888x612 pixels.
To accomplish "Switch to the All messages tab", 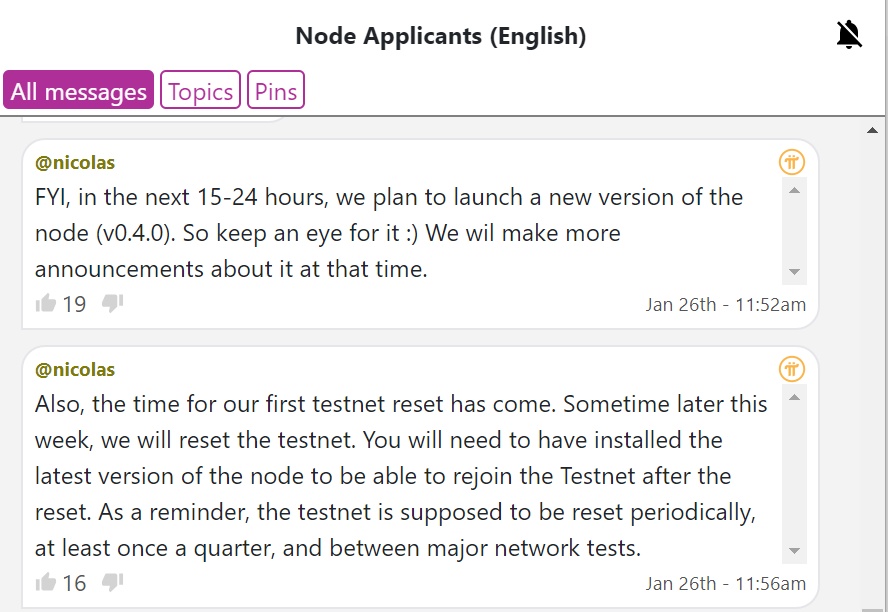I will pyautogui.click(x=79, y=89).
